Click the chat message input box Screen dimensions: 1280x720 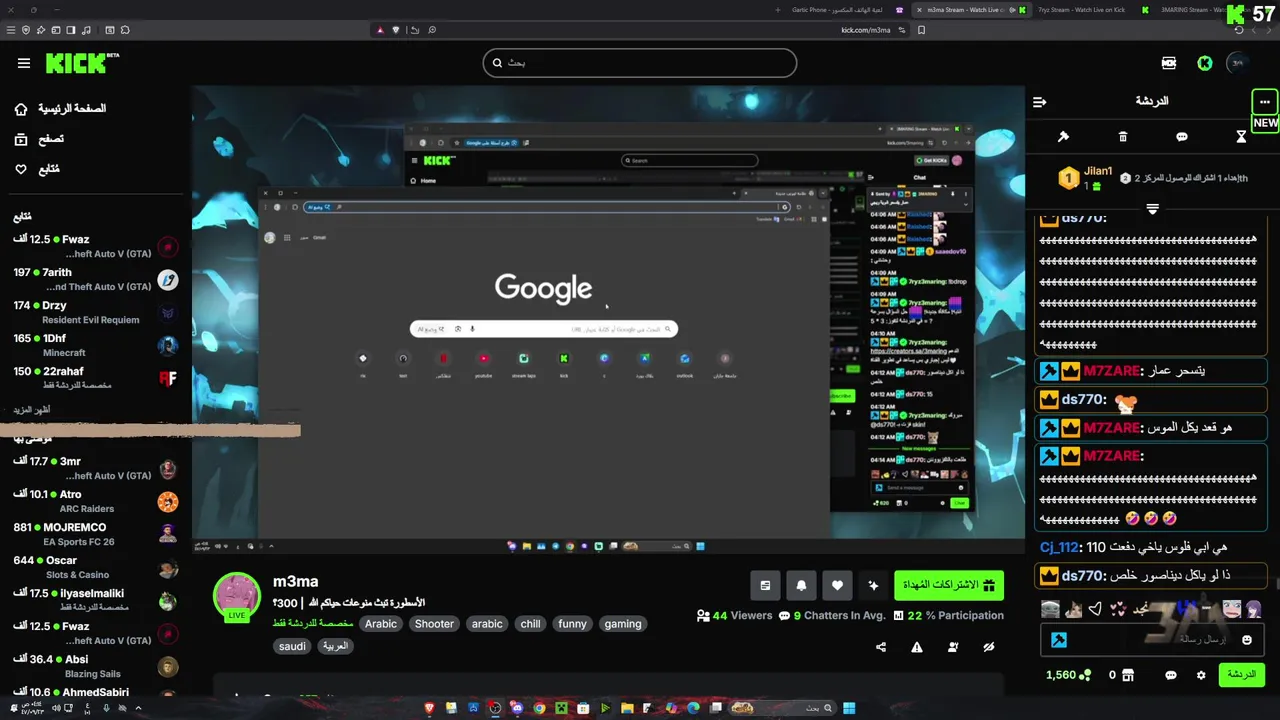pos(1150,640)
